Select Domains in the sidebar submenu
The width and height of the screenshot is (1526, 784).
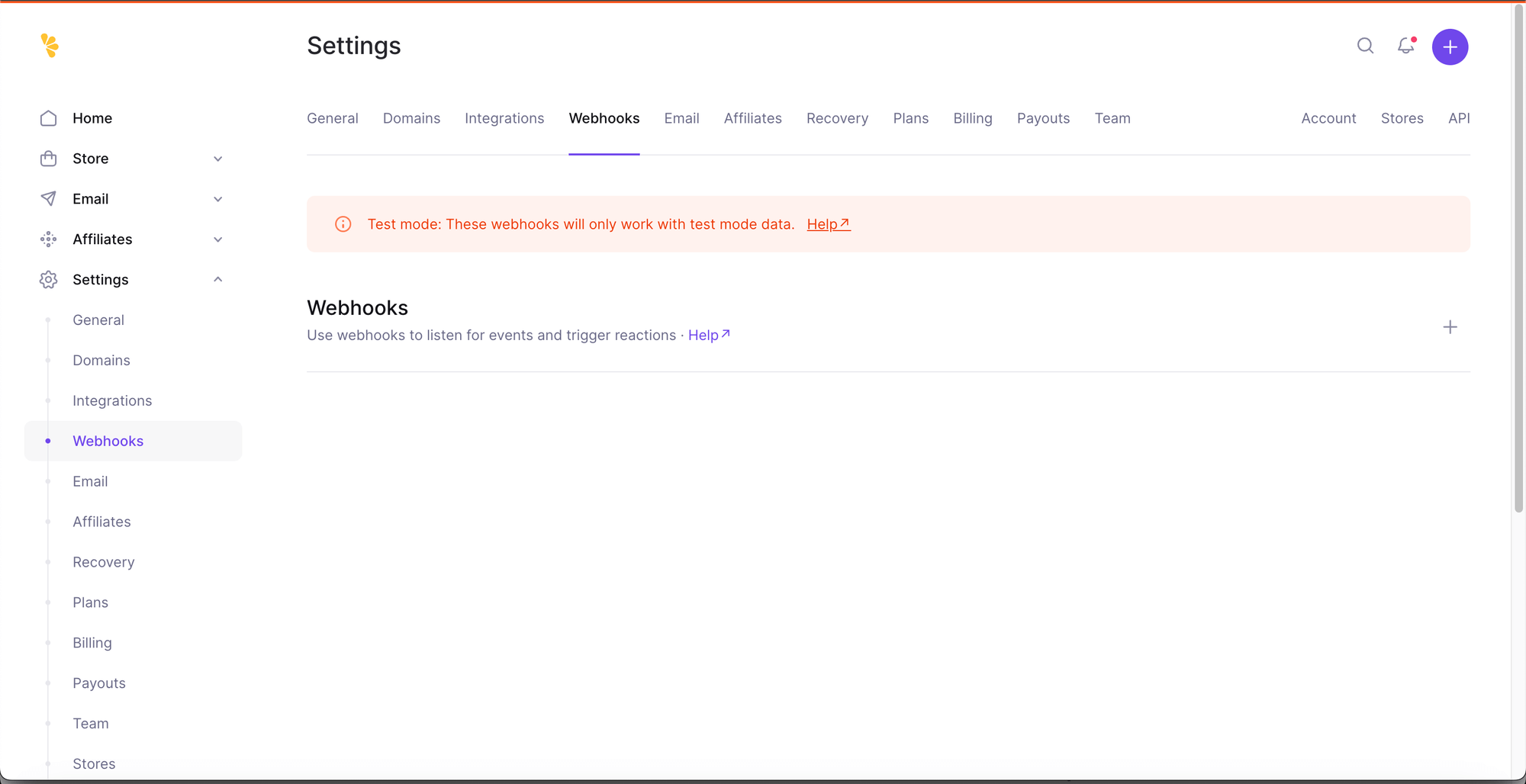coord(101,361)
